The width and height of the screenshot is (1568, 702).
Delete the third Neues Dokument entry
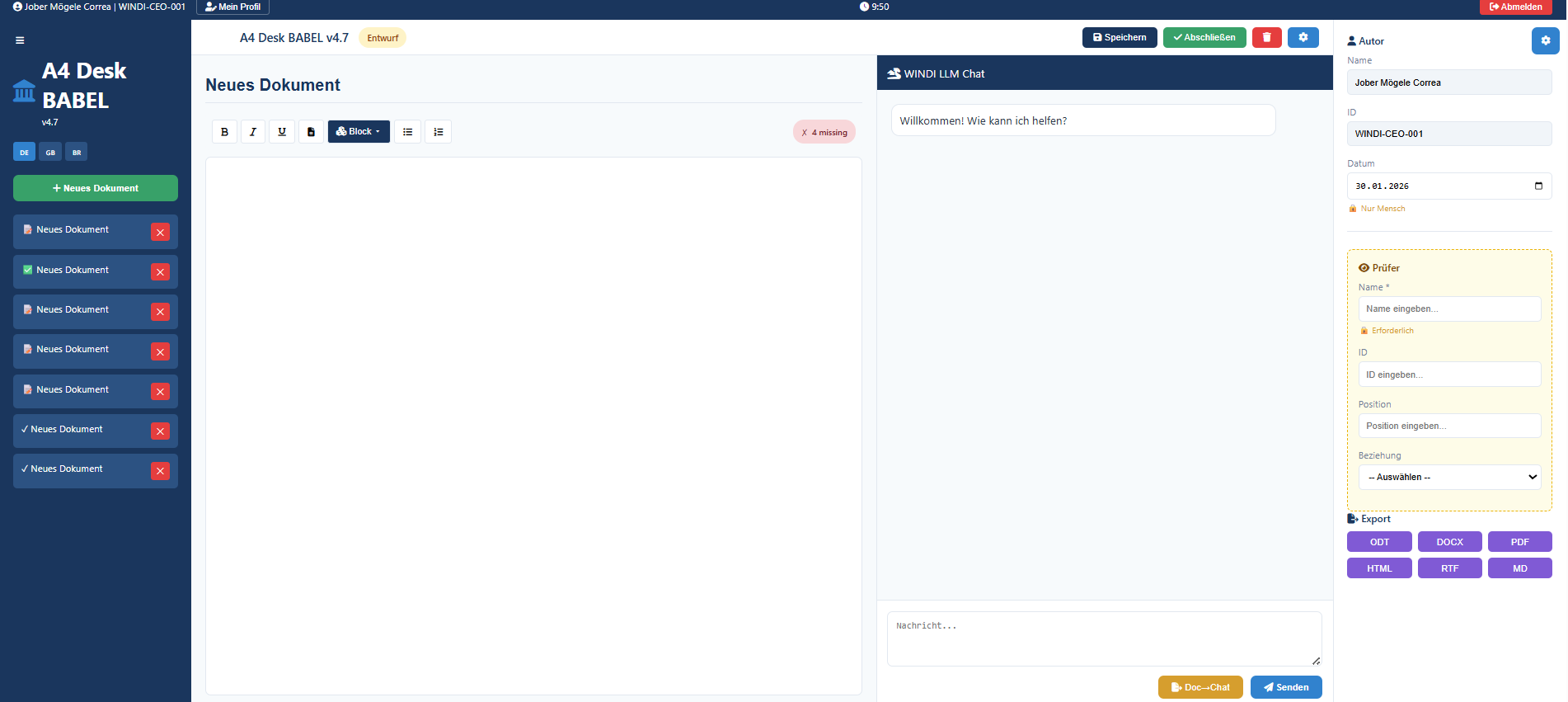pos(160,312)
